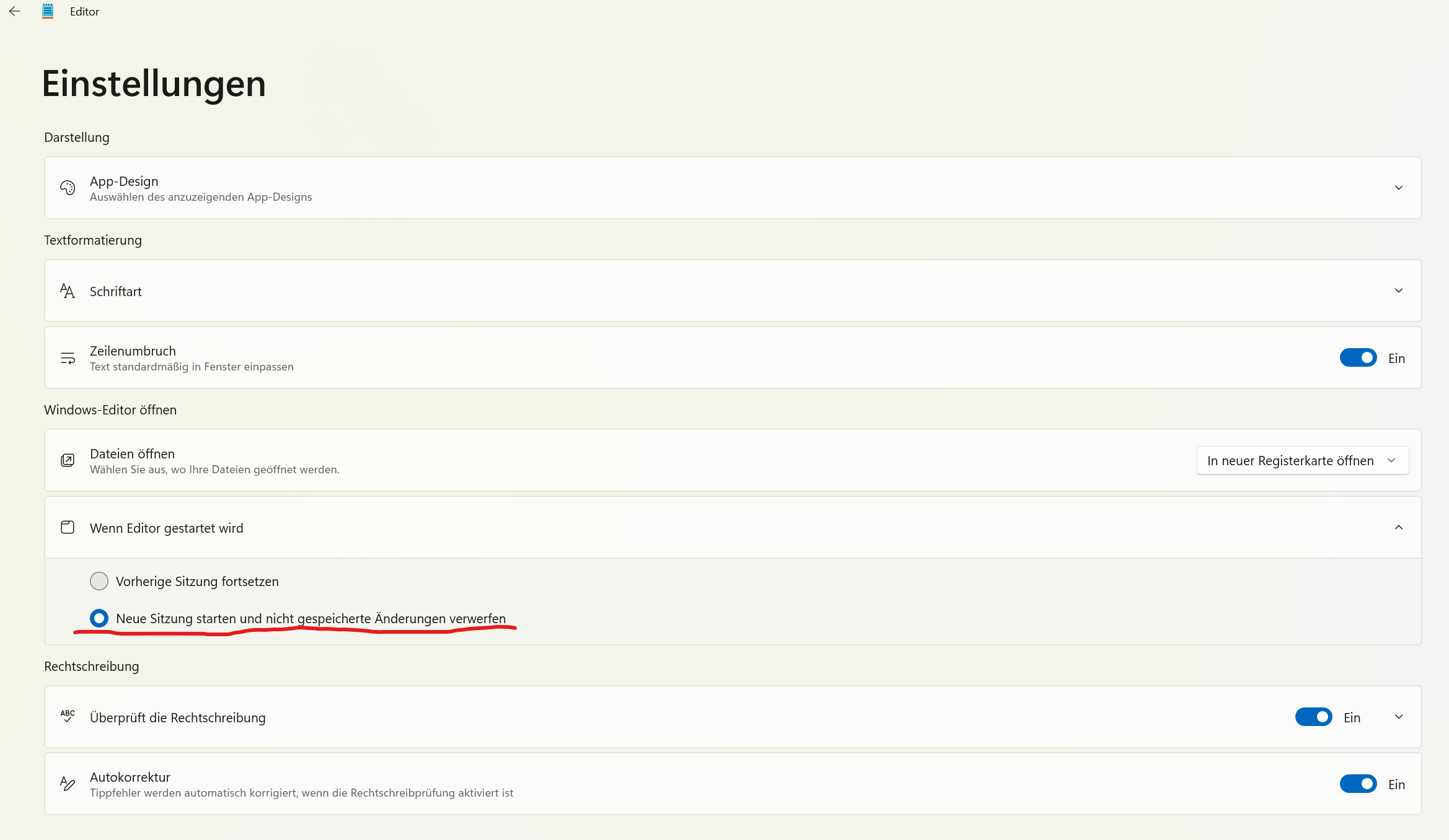Expand the App-Design section chevron
The image size is (1449, 840).
(1398, 188)
